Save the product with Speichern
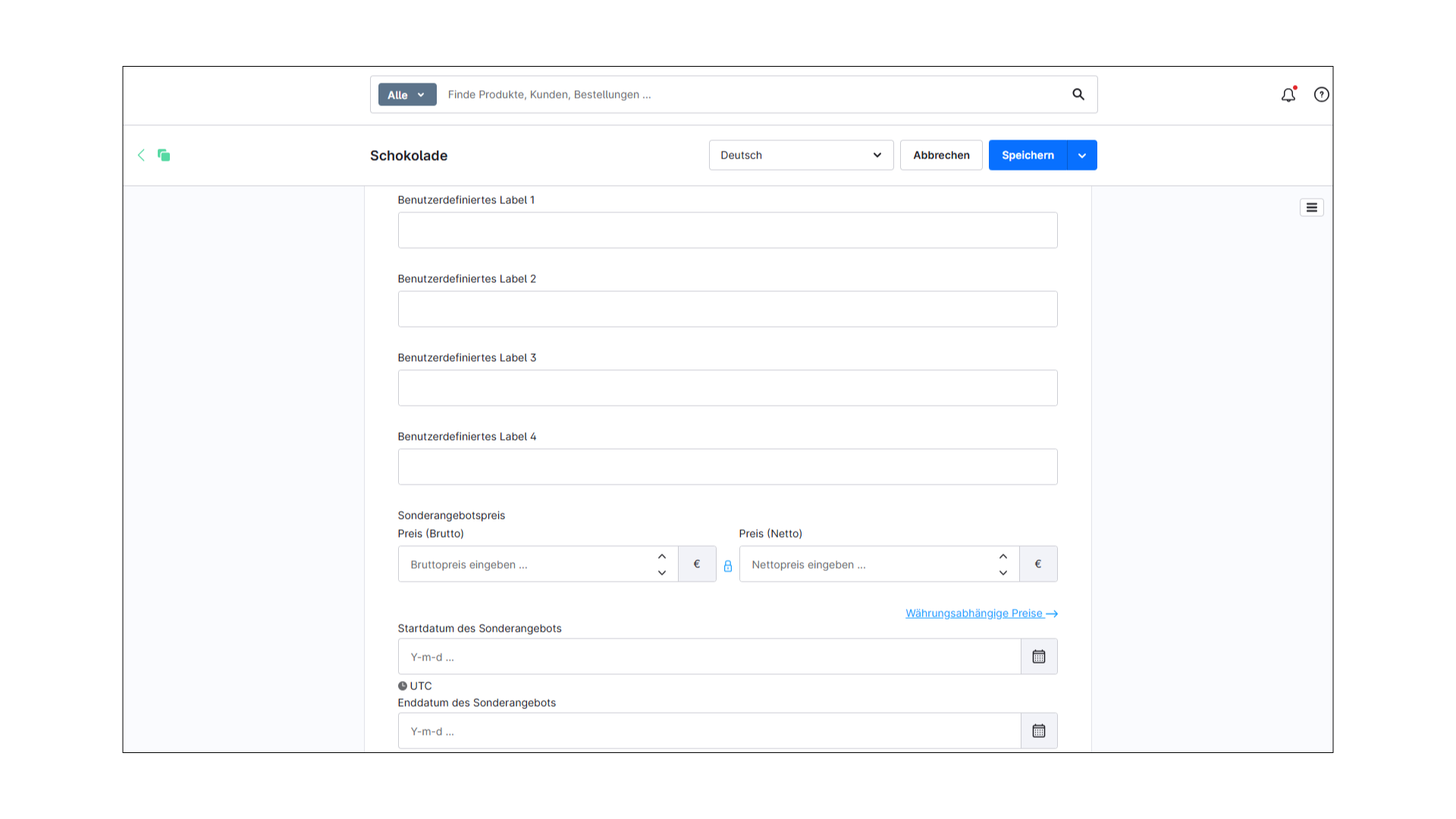Screen dimensions: 1456x819 coord(1028,155)
